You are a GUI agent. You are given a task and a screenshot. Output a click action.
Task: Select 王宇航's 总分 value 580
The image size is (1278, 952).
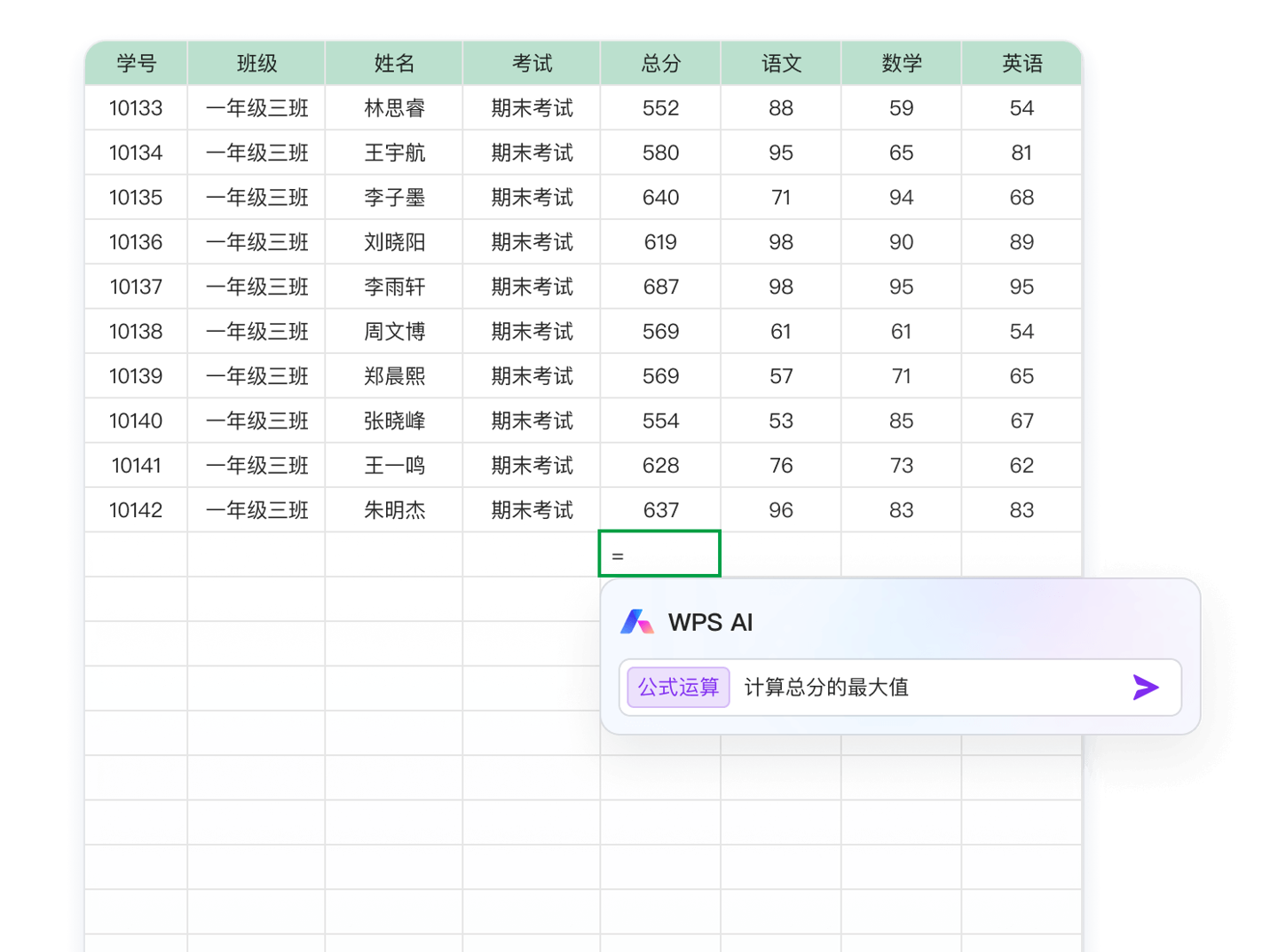pos(659,152)
